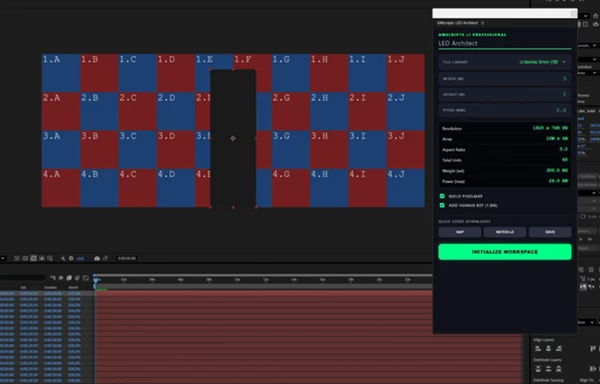Take a snapshot with the camera icon

point(97,259)
